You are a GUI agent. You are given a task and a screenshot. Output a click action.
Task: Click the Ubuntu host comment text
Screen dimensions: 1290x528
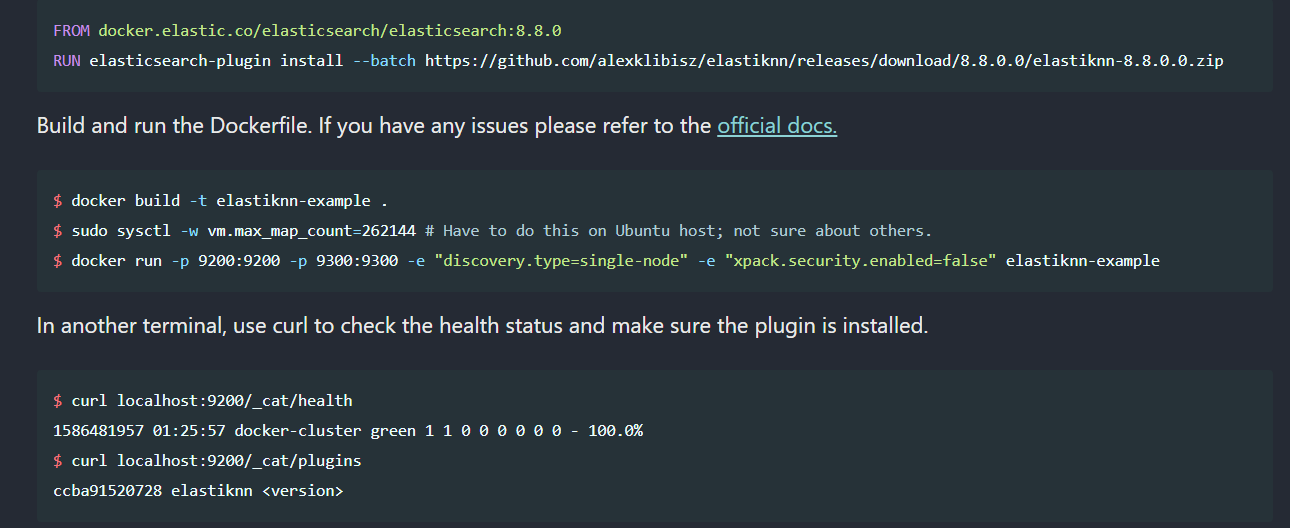[x=687, y=231]
